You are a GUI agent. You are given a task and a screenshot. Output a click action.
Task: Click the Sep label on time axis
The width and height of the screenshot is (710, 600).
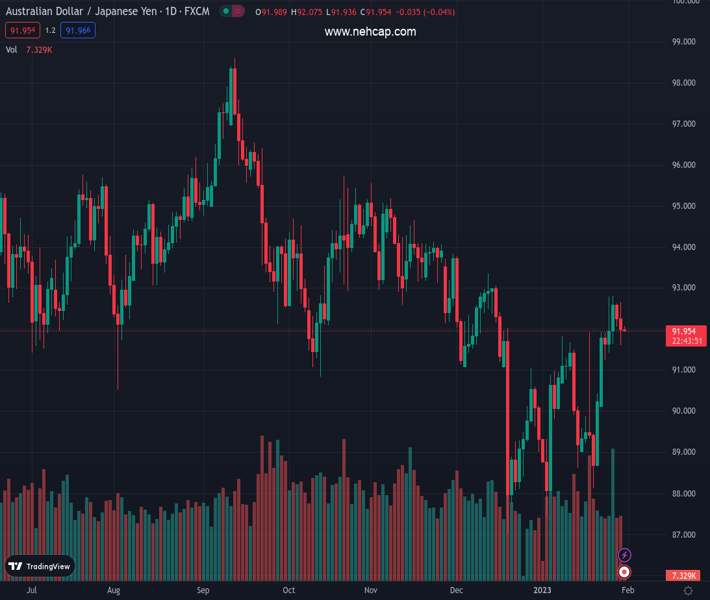[x=204, y=591]
